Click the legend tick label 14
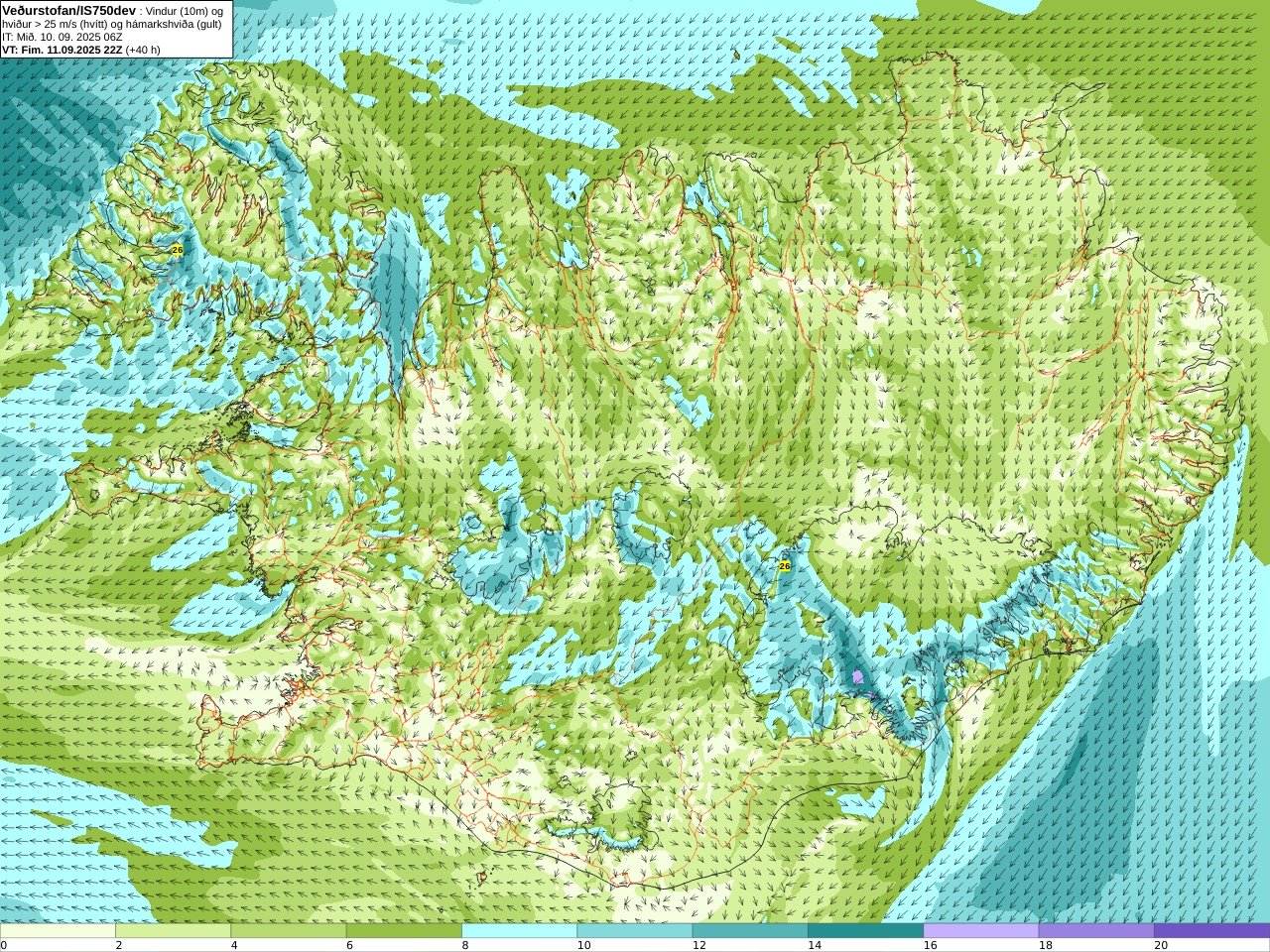This screenshot has width=1270, height=952. coord(815,945)
